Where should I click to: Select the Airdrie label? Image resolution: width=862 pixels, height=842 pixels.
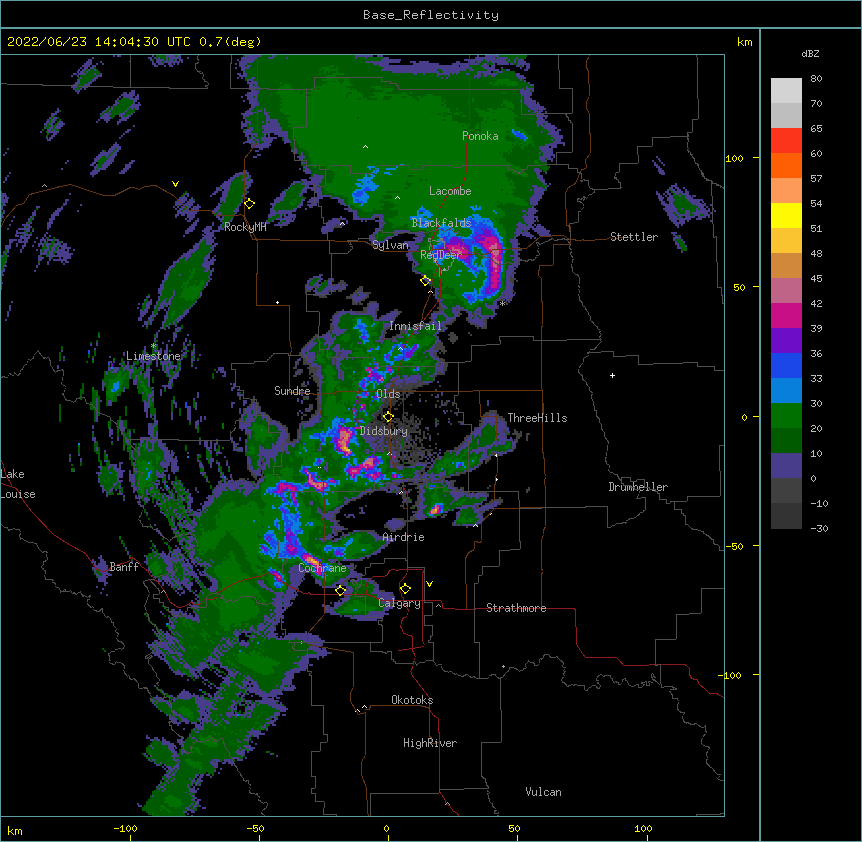coord(404,537)
